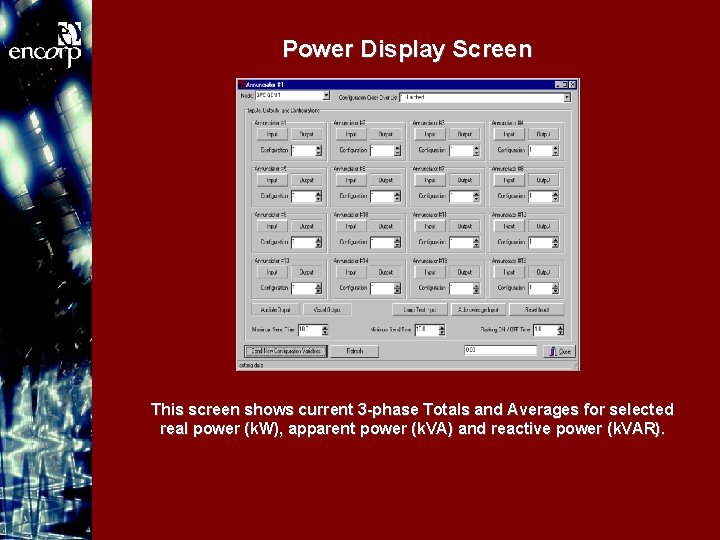
Task: Click the Lamp Test Input button
Action: point(420,309)
